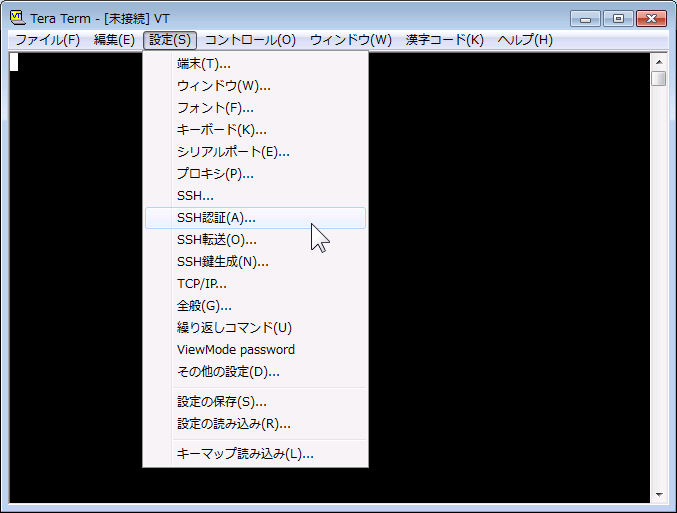This screenshot has width=677, height=513.
Task: Minimize the Tera Term window
Action: pyautogui.click(x=585, y=19)
